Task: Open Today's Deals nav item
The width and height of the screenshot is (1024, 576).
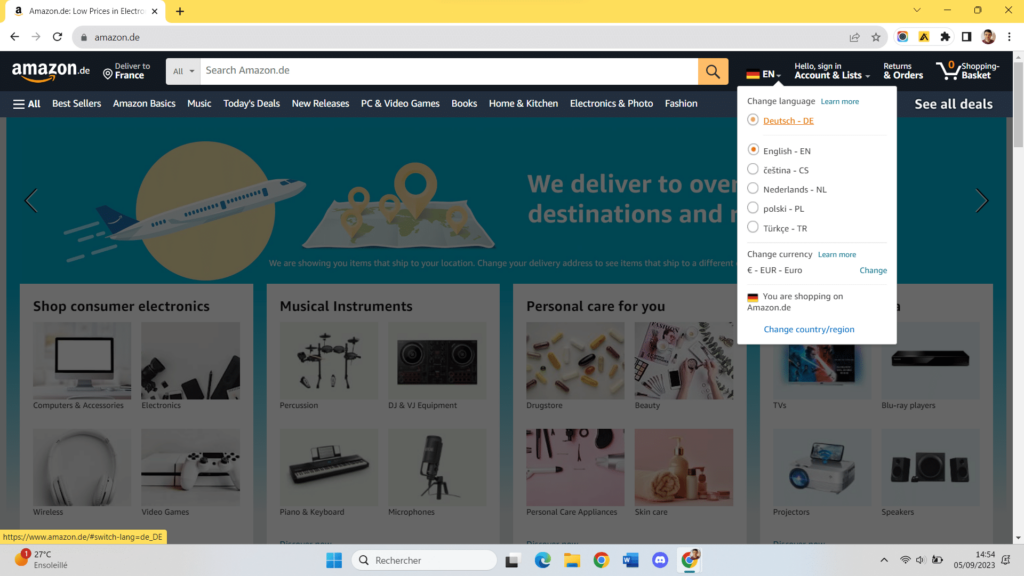Action: pyautogui.click(x=251, y=104)
